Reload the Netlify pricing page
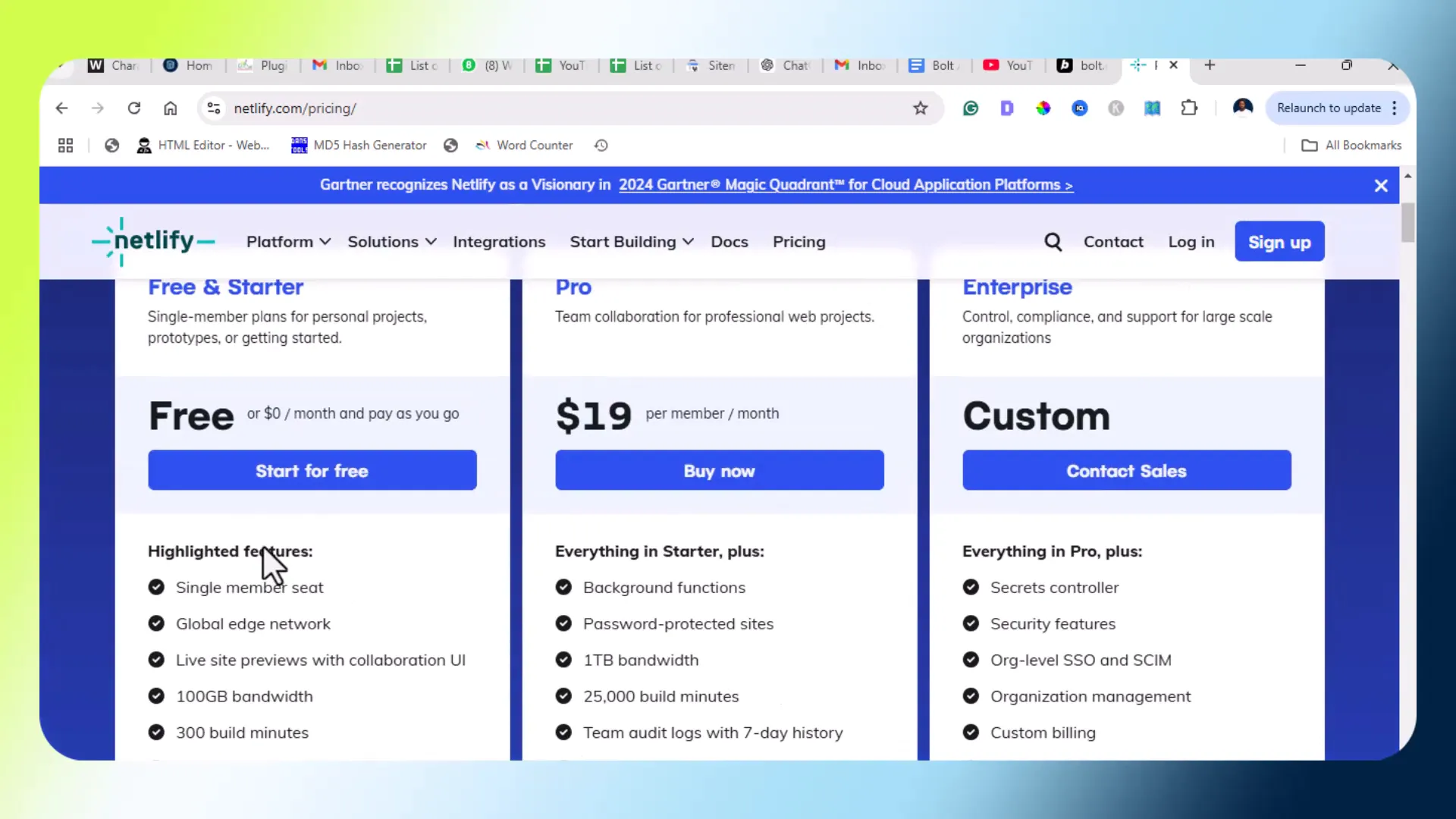The width and height of the screenshot is (1456, 819). point(134,108)
